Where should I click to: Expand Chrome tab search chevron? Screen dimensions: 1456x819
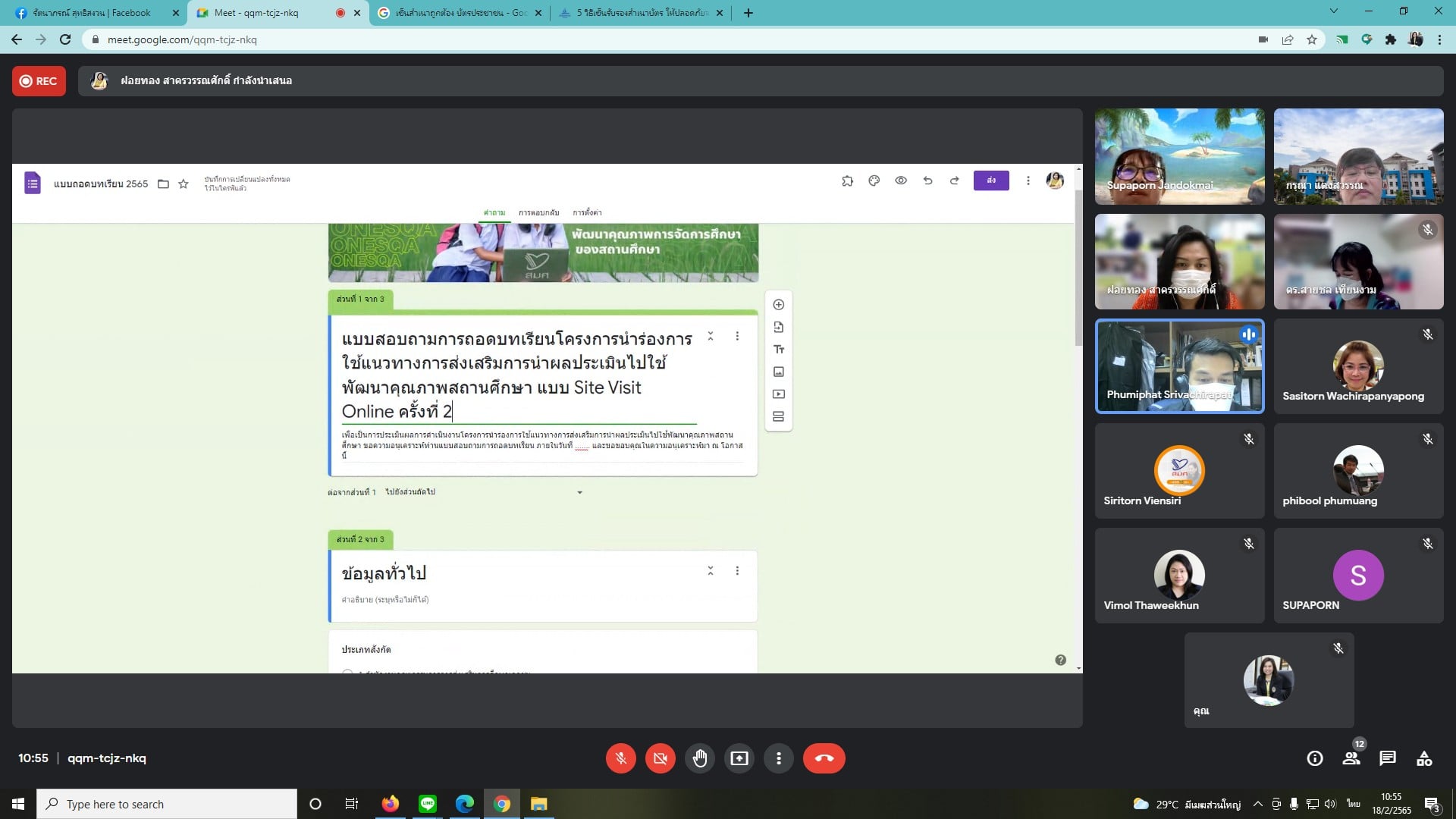(1334, 11)
